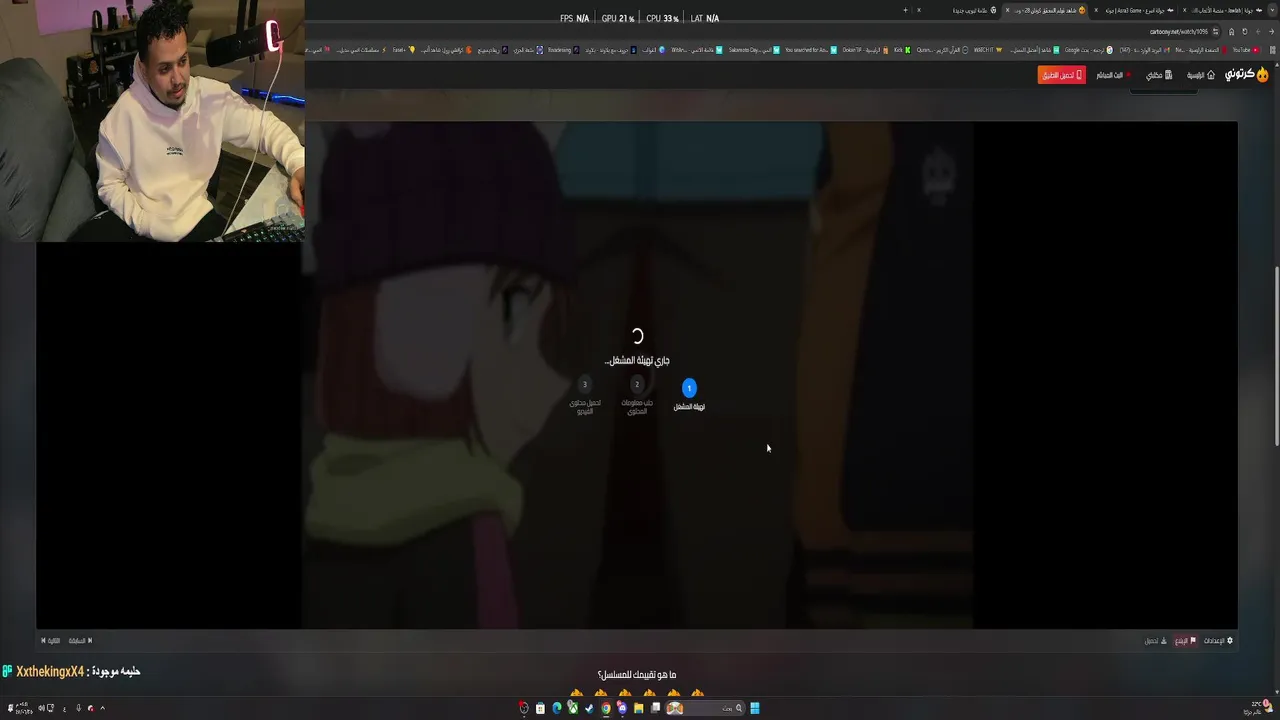Image resolution: width=1280 pixels, height=720 pixels.
Task: Click step 3 تحميل محتوى الفيديو indicator
Action: pyautogui.click(x=585, y=396)
